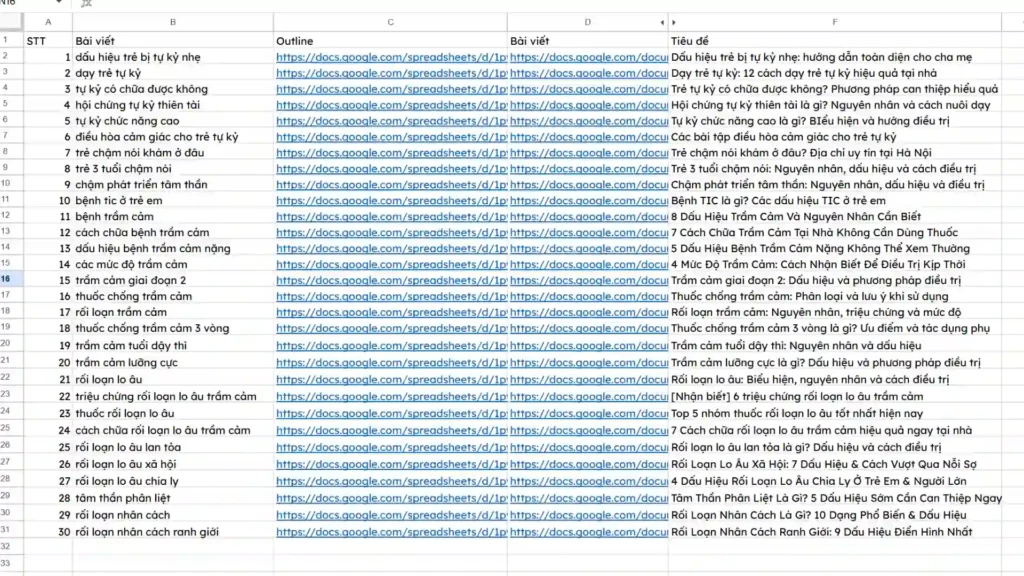Open the column D document link for "rối loạn lo âu"
Screen dimensions: 1024x576
tap(589, 379)
